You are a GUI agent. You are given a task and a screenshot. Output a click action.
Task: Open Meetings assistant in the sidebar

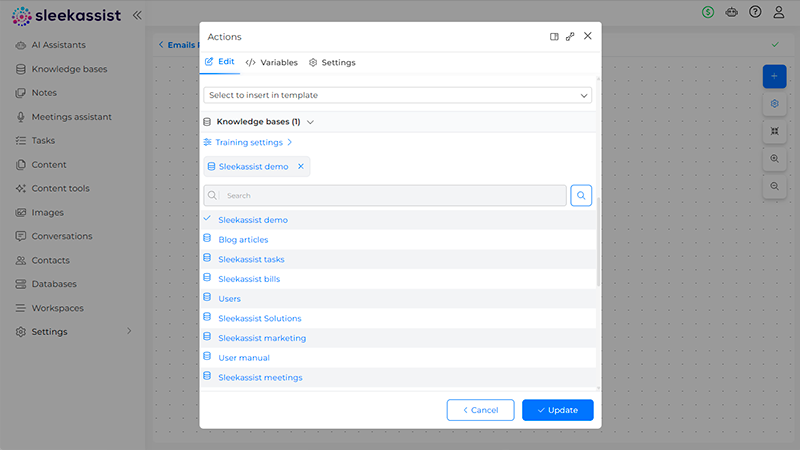pyautogui.click(x=71, y=117)
